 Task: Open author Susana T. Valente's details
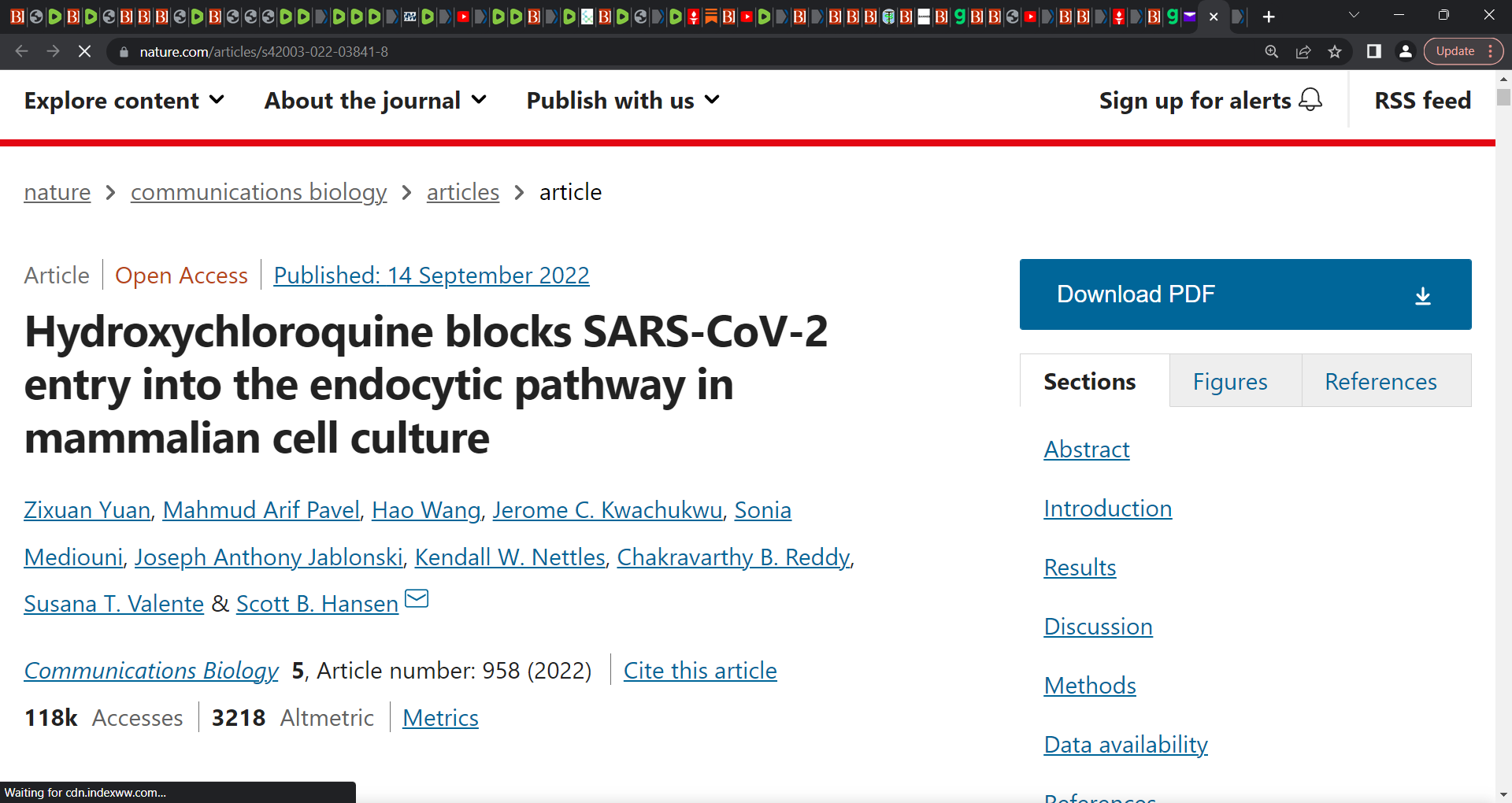click(114, 604)
